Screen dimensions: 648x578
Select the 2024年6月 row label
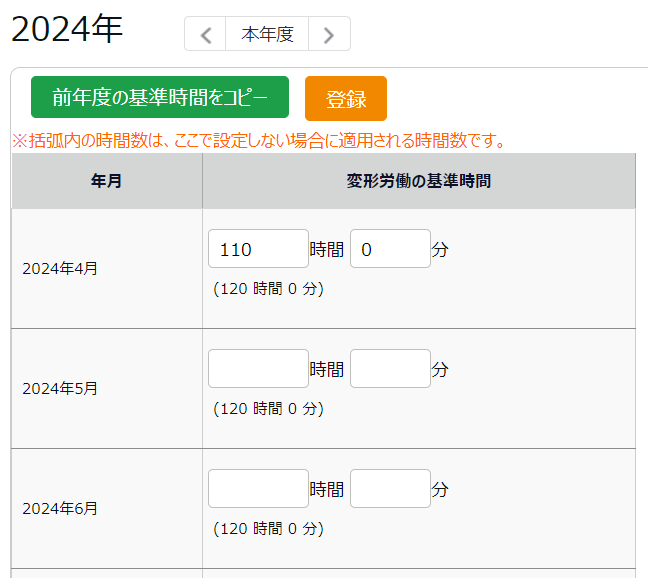coord(60,509)
